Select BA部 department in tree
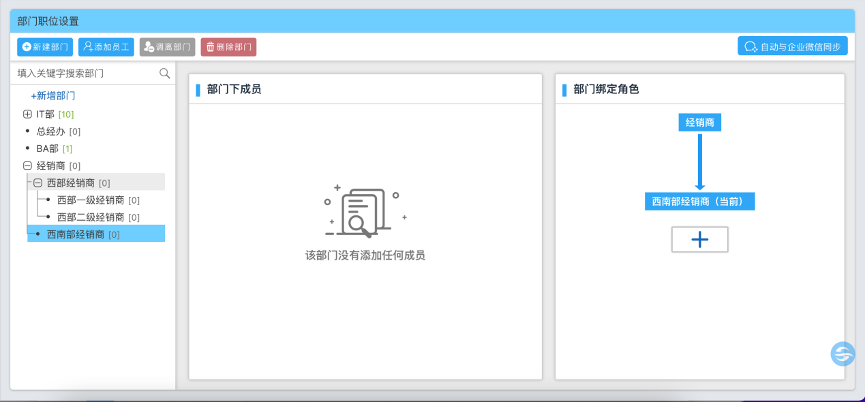This screenshot has width=866, height=402. [47, 148]
